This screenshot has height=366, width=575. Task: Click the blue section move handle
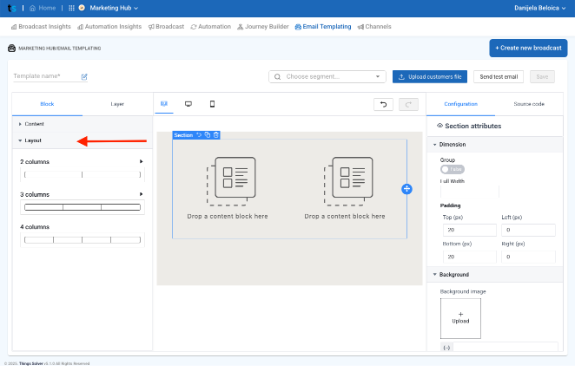tap(407, 189)
